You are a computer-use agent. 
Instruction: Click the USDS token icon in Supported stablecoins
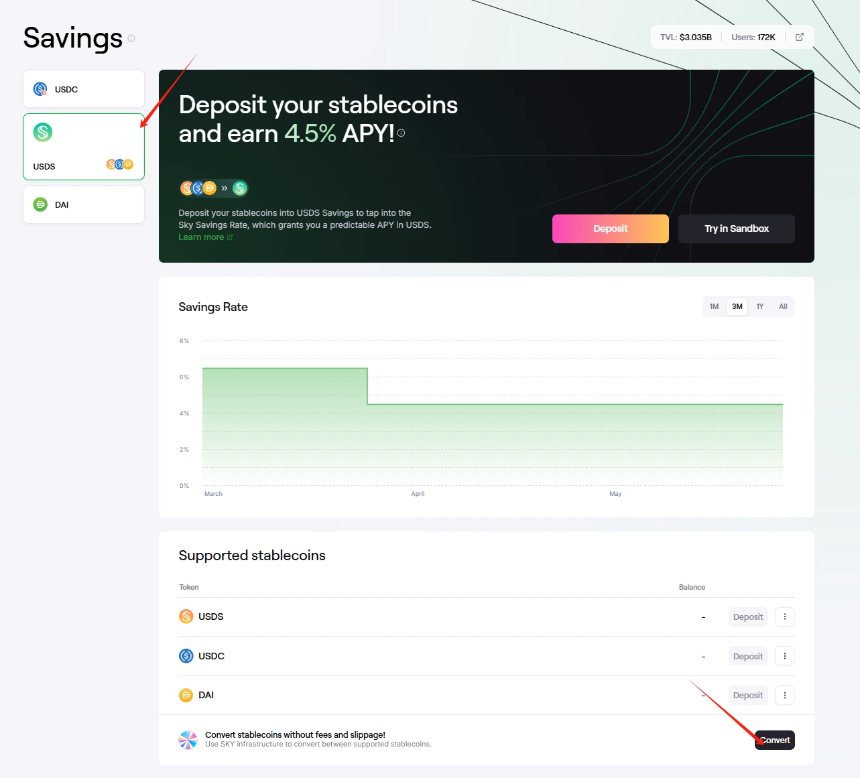click(186, 616)
